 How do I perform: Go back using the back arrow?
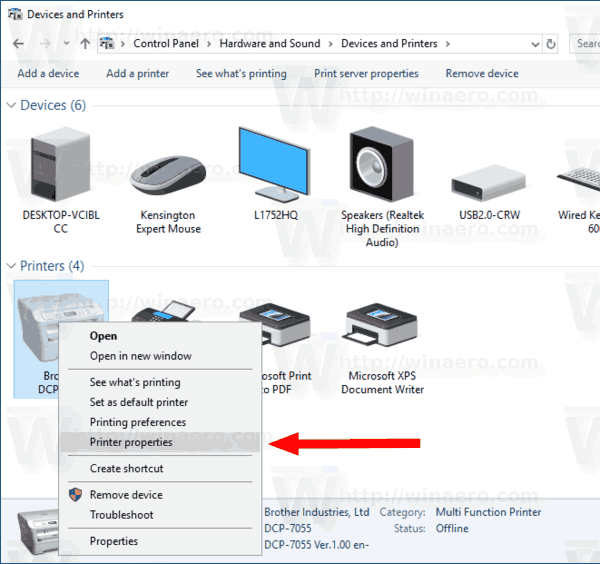pos(18,44)
